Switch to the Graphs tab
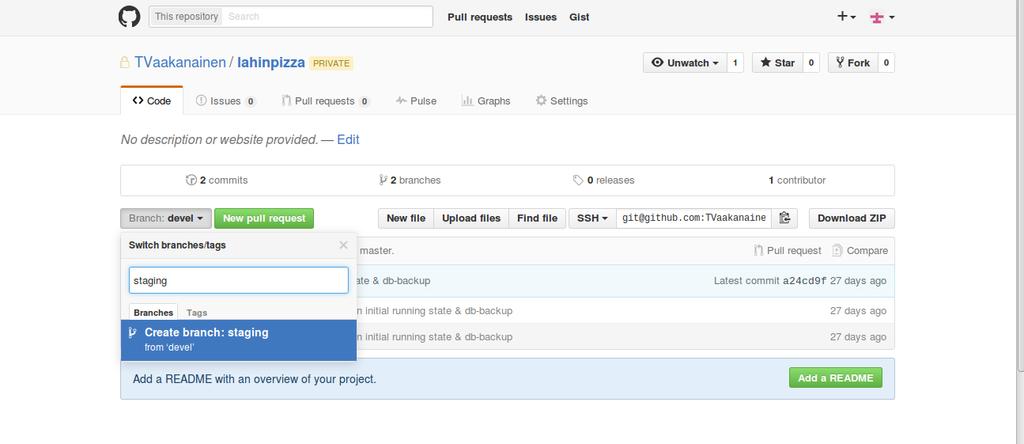This screenshot has height=444, width=1024. [x=486, y=101]
